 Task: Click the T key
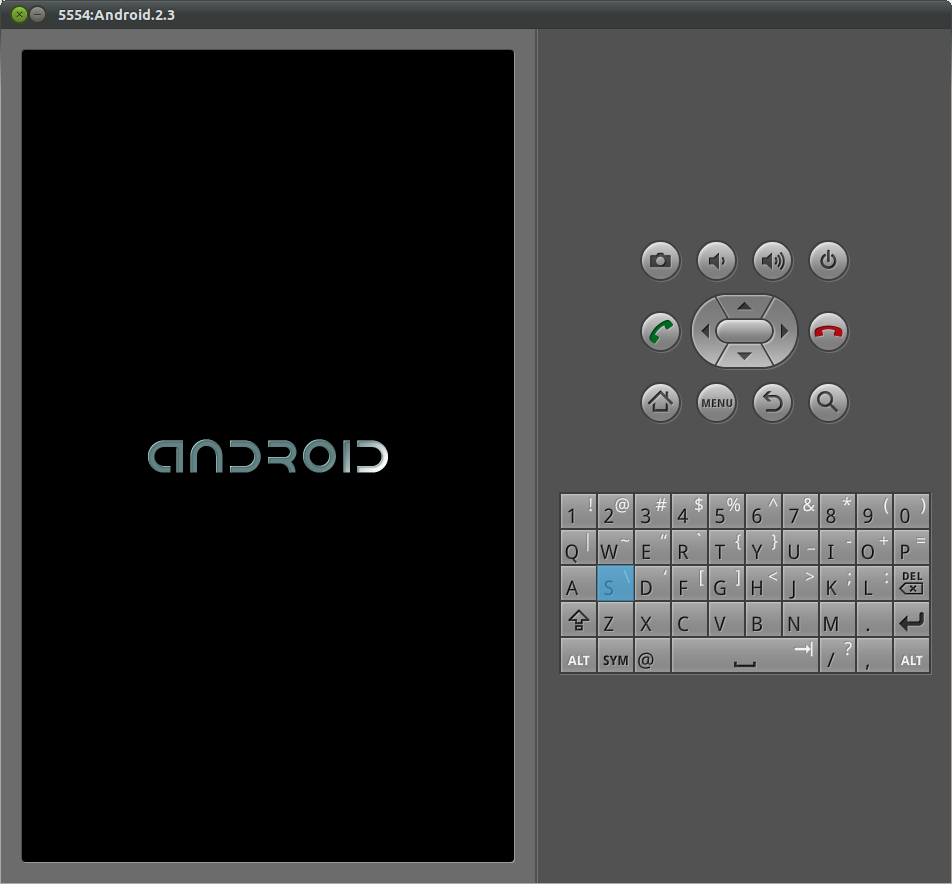[726, 548]
